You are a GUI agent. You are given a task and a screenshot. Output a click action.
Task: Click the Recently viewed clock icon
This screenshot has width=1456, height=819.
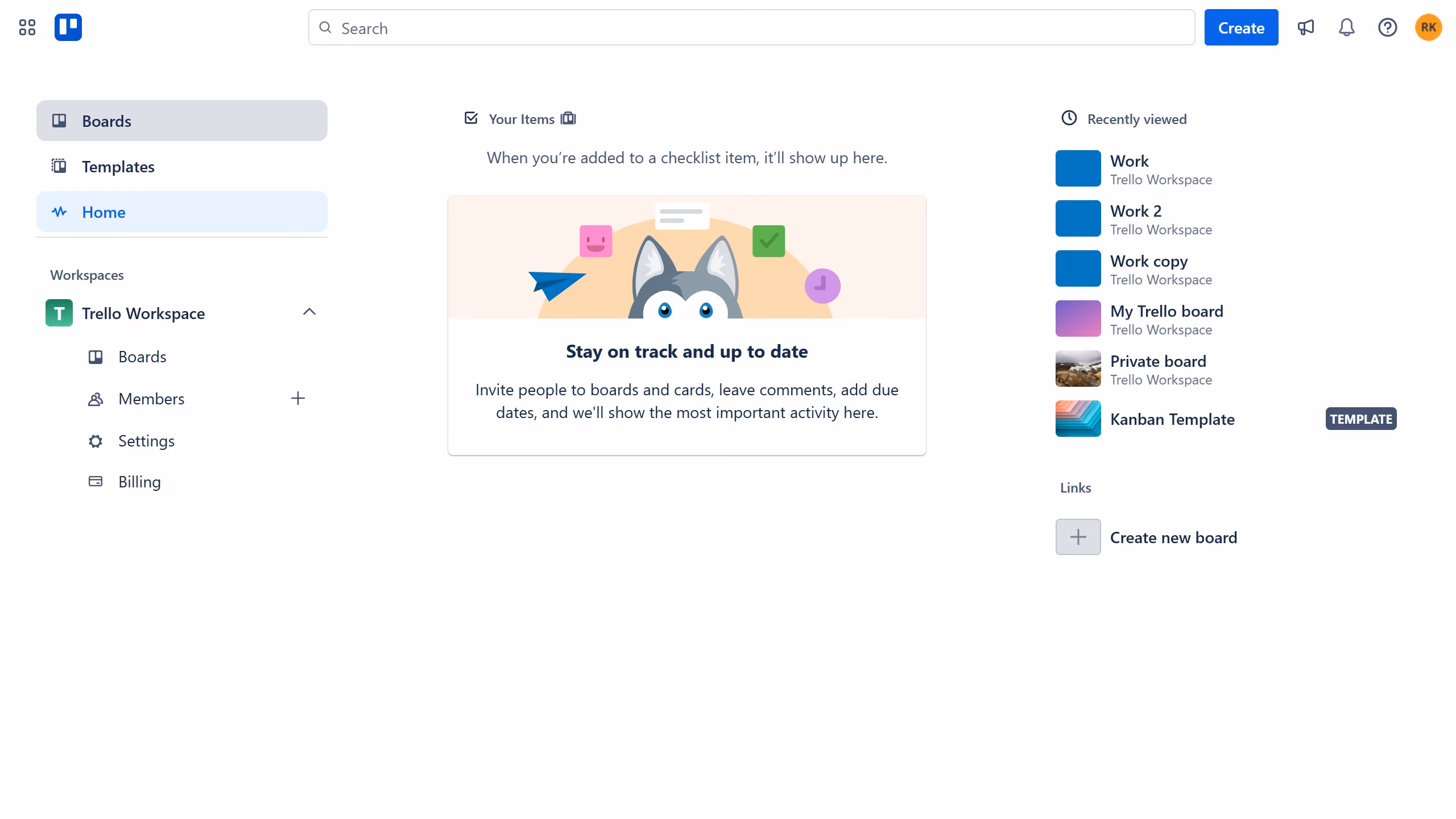[1069, 118]
